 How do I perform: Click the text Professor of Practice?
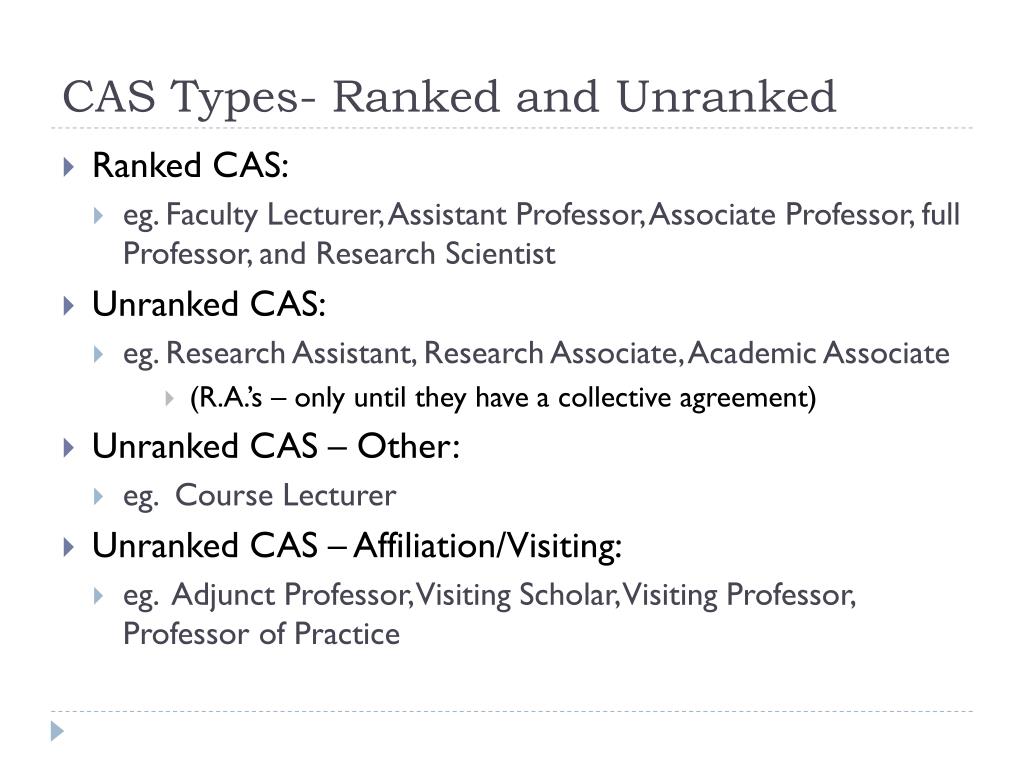(261, 634)
